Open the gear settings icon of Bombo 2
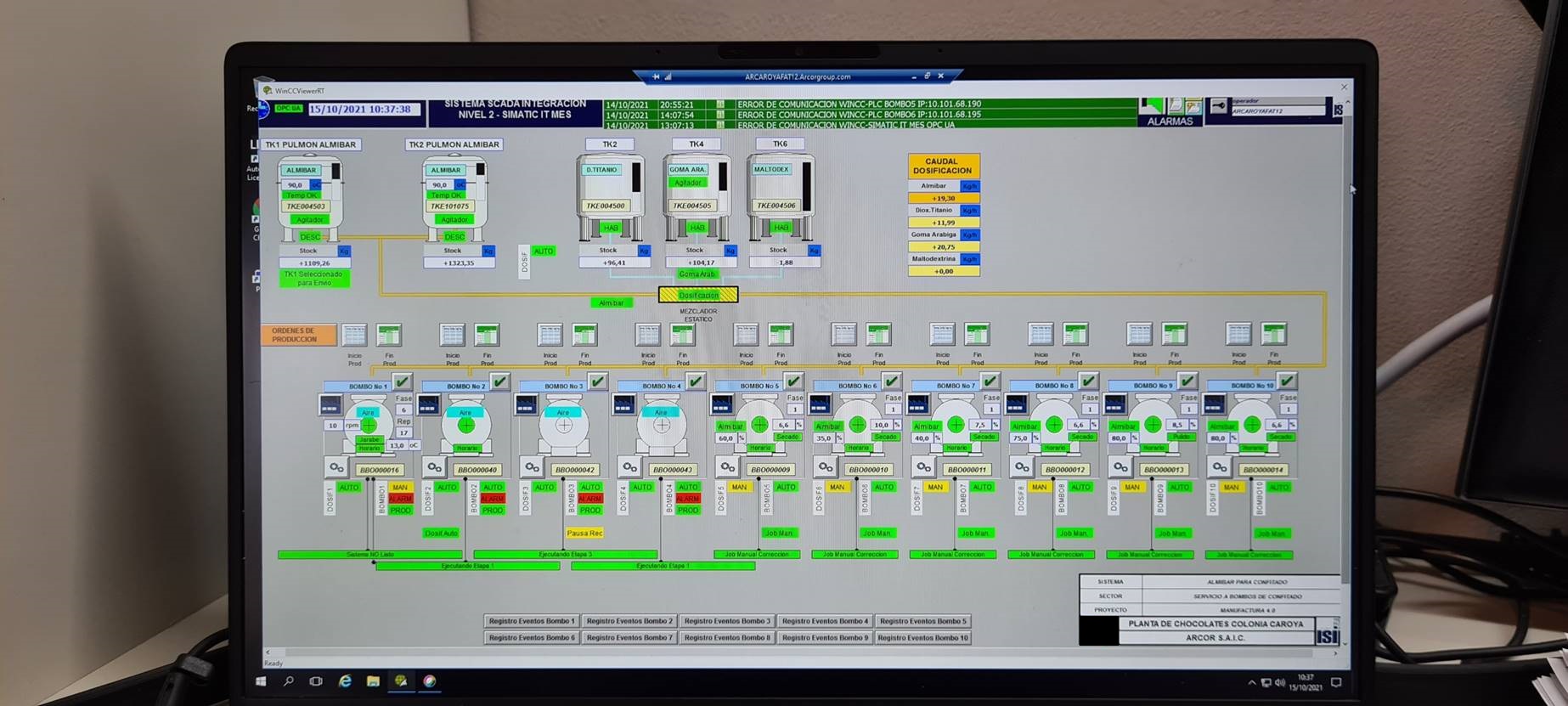Screen dimensions: 1568x706 coord(434,467)
